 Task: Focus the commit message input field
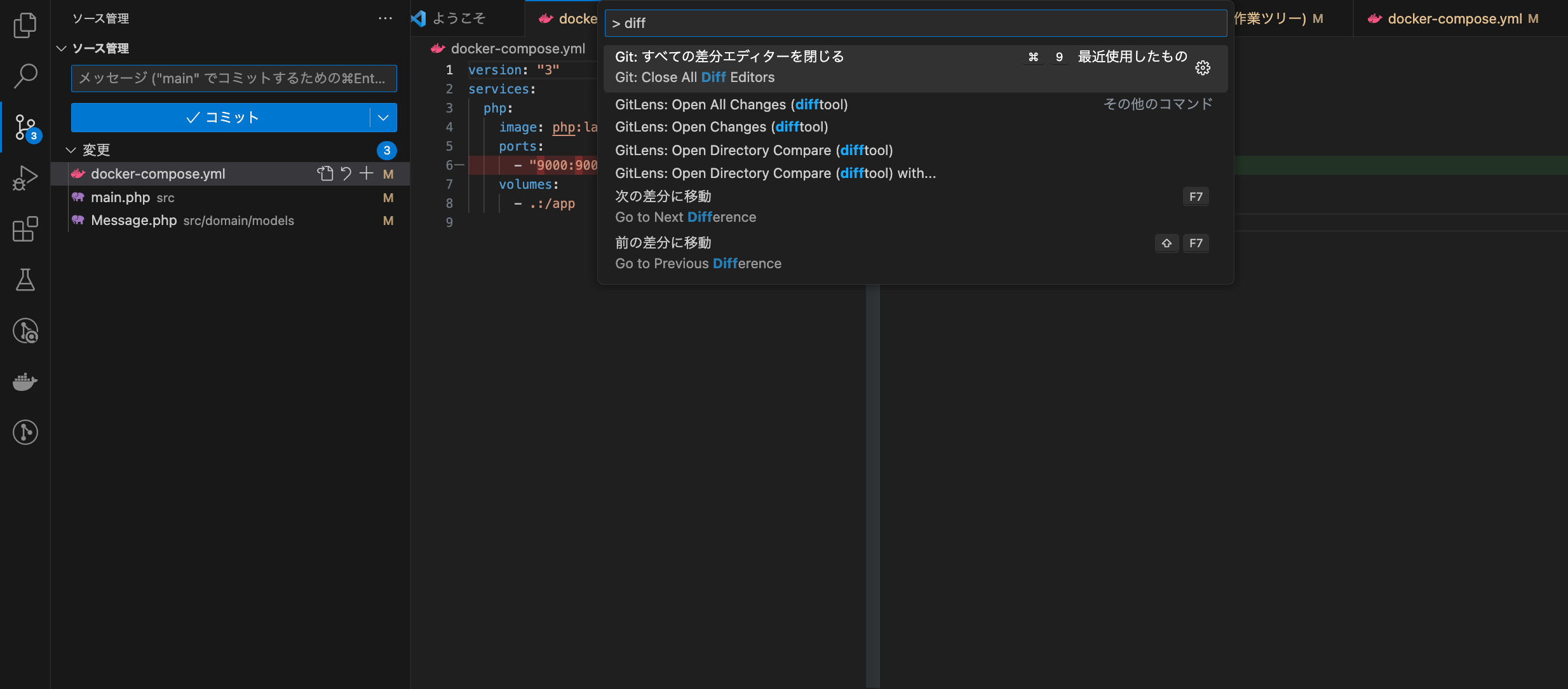tap(233, 78)
